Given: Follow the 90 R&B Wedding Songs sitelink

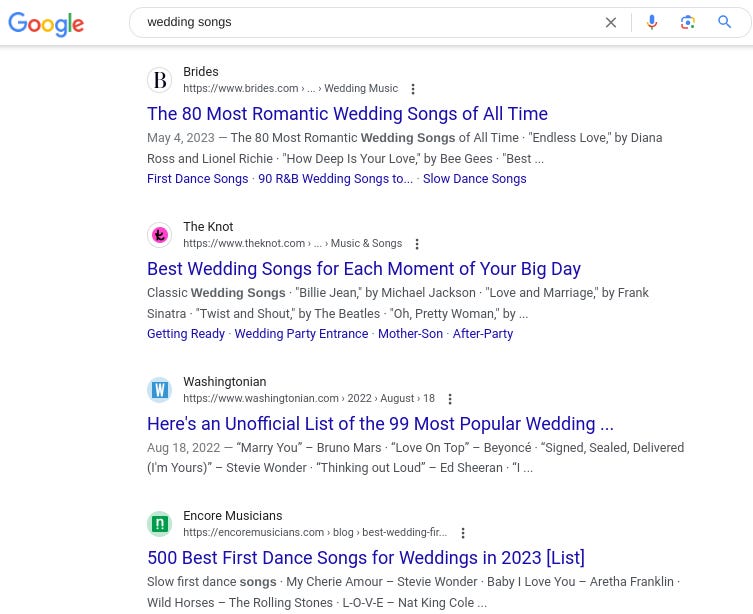Looking at the screenshot, I should (335, 179).
